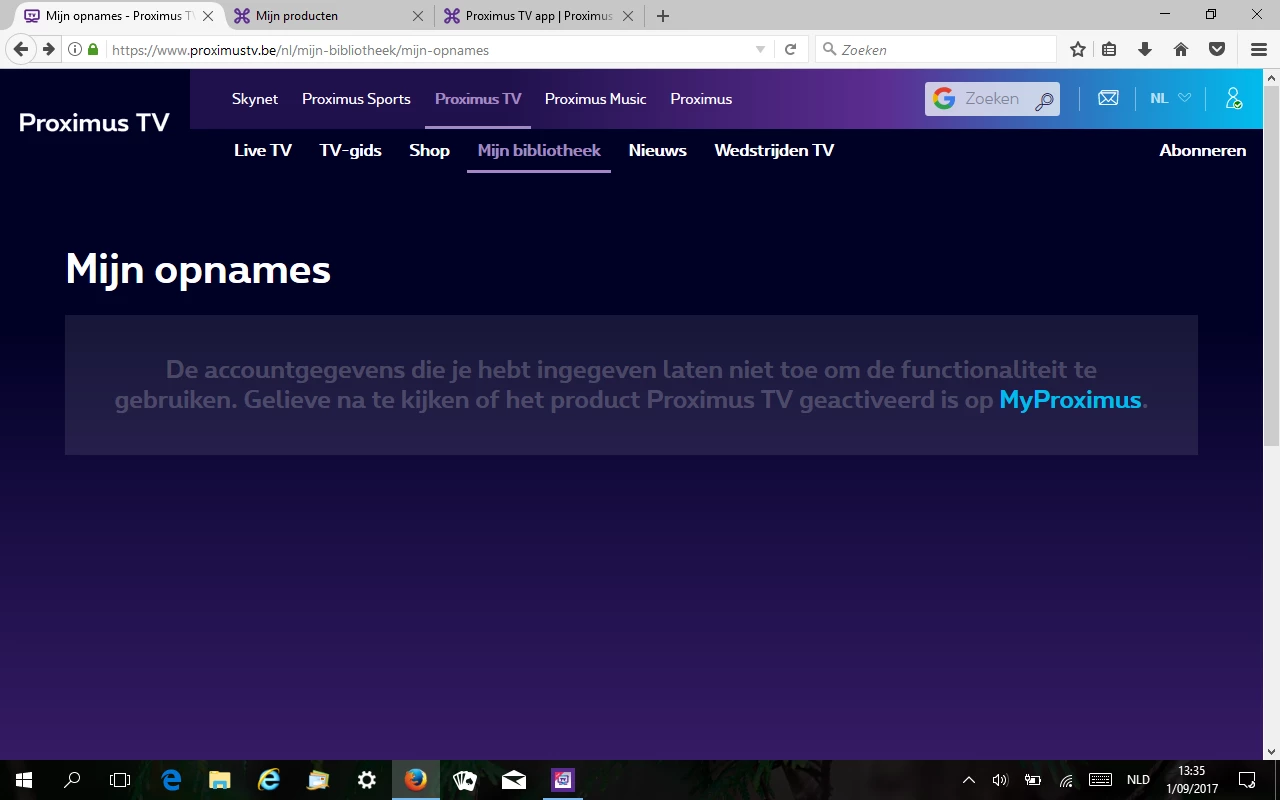Screen dimensions: 1280x800
Task: Open the address bar history dropdown arrow
Action: (760, 49)
